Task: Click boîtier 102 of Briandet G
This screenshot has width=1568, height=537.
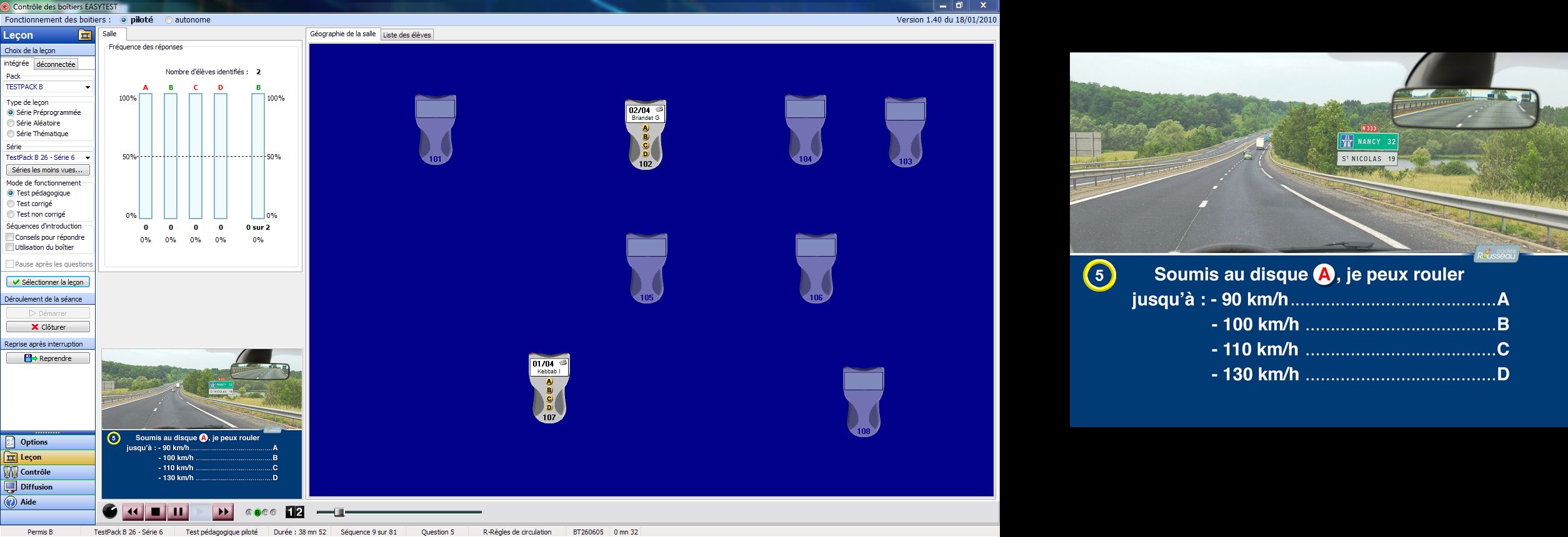Action: [x=645, y=135]
